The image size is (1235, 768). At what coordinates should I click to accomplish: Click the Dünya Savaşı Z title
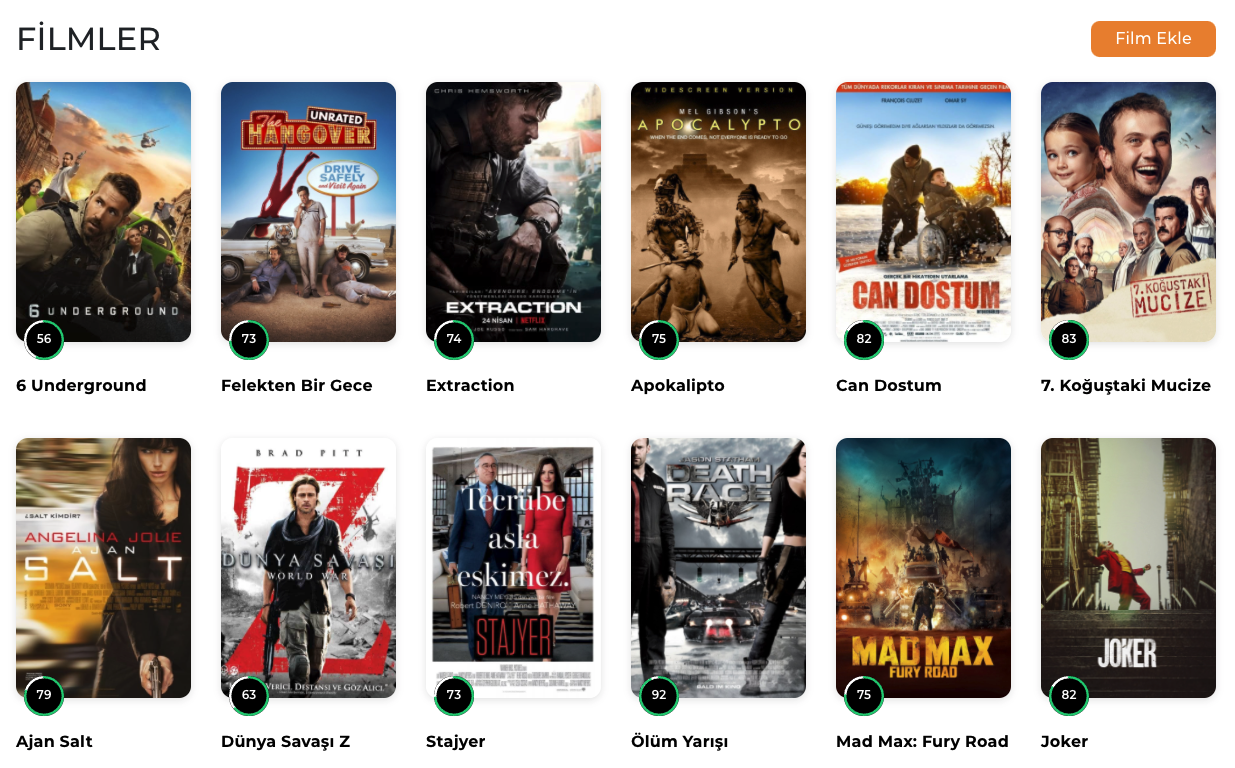(285, 742)
